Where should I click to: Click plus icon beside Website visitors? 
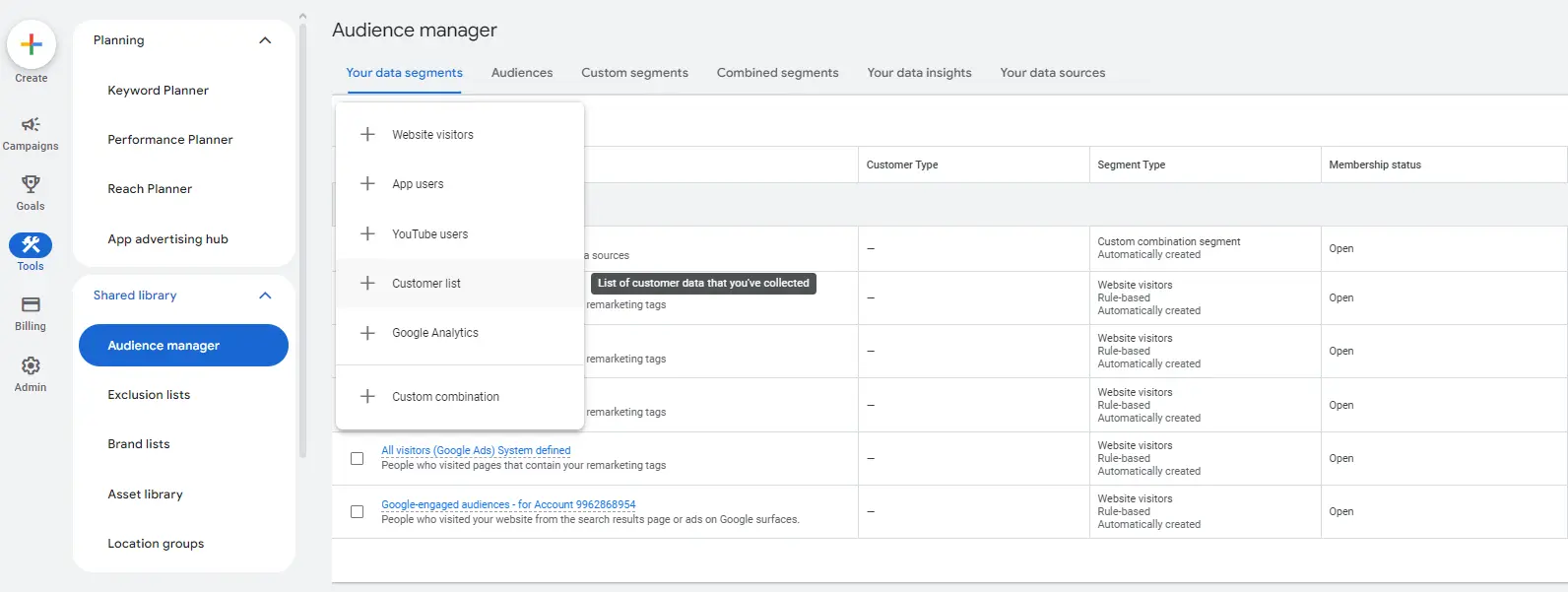367,134
